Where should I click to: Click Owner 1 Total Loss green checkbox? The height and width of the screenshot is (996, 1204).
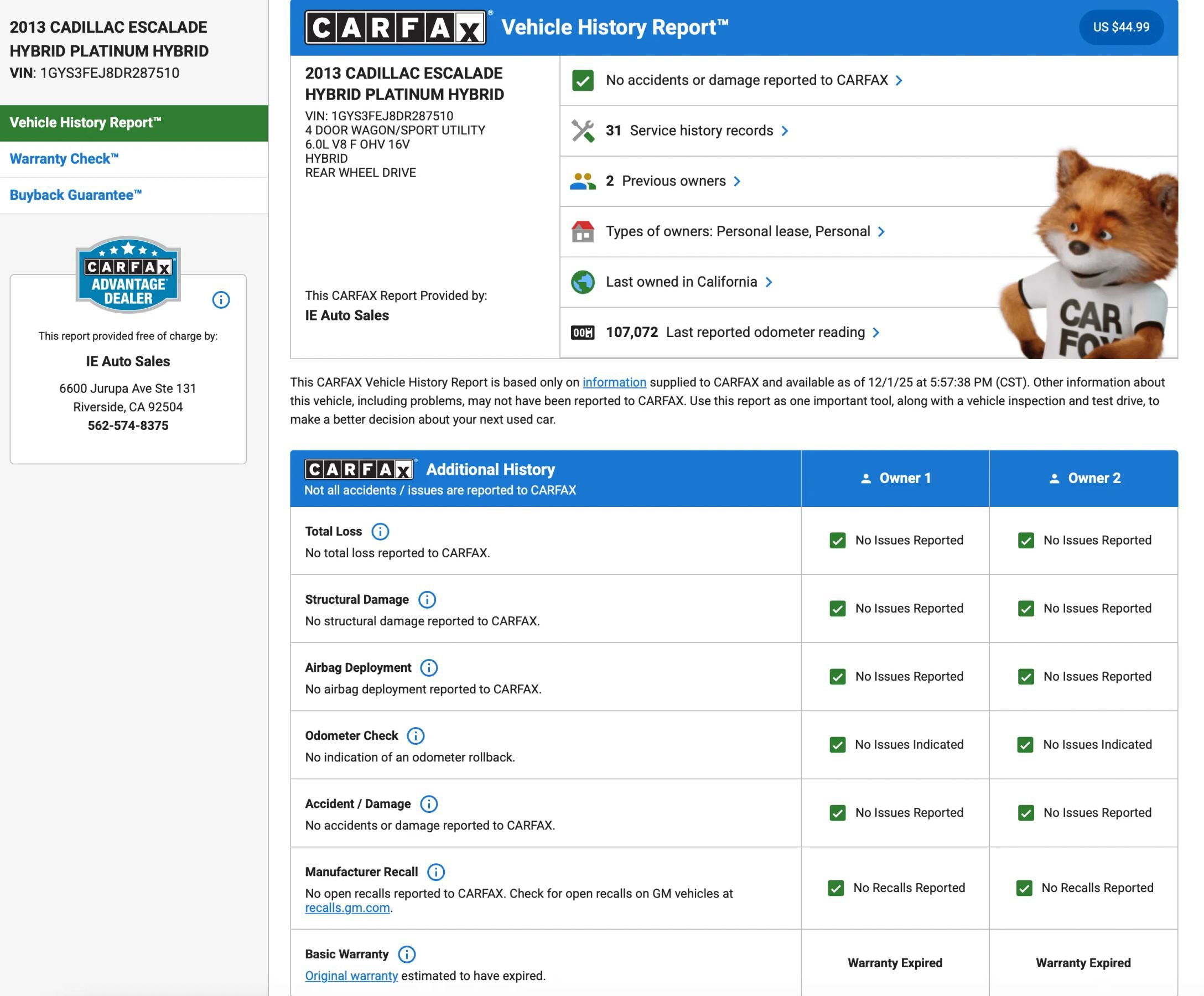[837, 541]
